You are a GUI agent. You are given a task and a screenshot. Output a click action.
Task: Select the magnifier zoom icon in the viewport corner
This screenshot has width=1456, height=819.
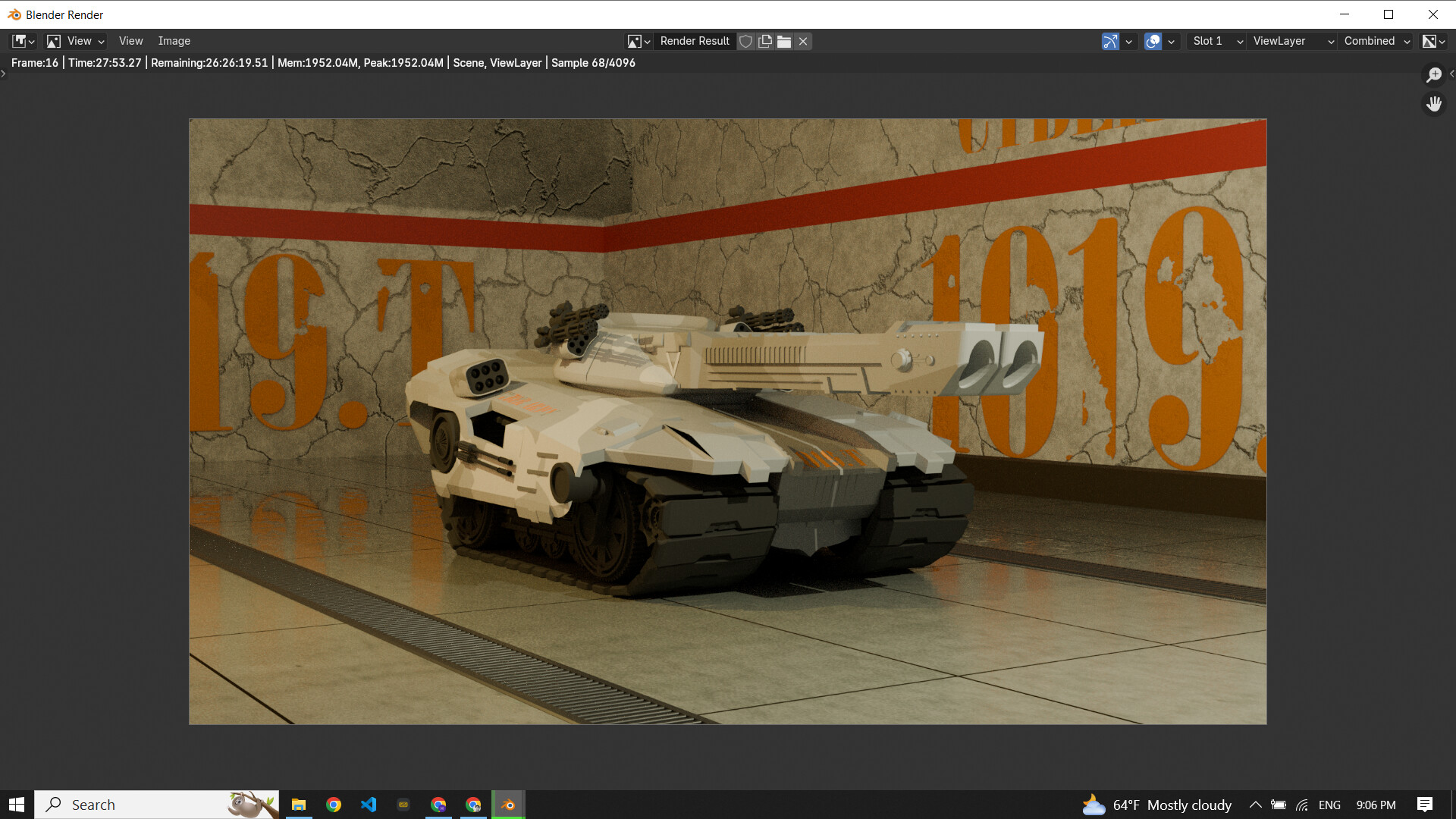tap(1434, 75)
